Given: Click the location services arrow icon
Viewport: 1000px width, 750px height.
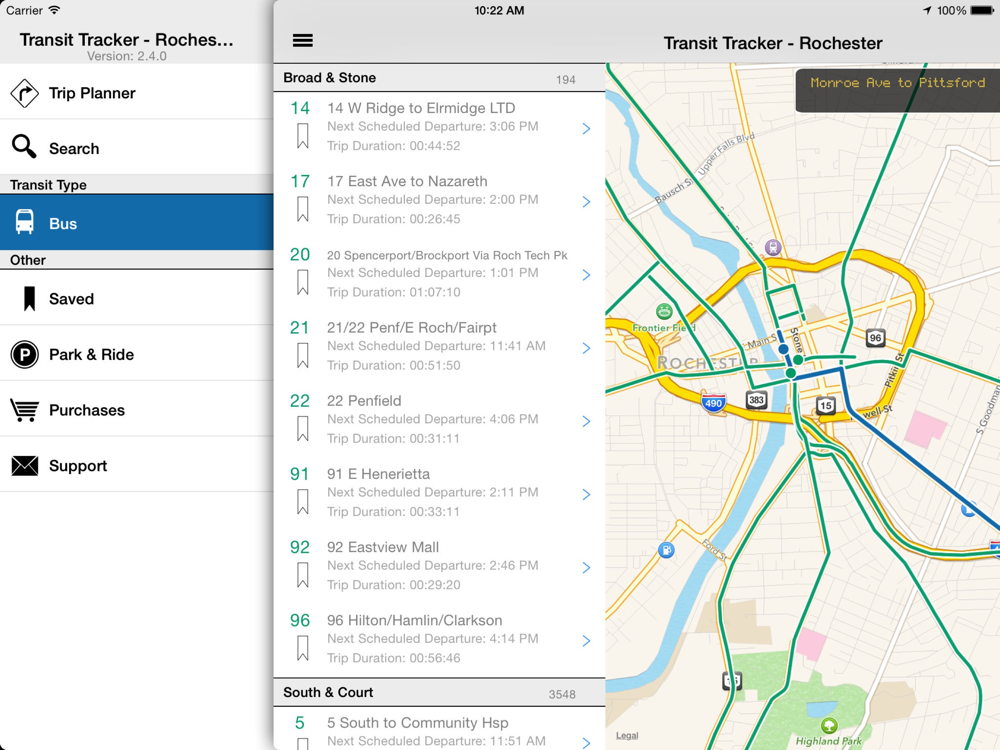Looking at the screenshot, I should pyautogui.click(x=927, y=10).
